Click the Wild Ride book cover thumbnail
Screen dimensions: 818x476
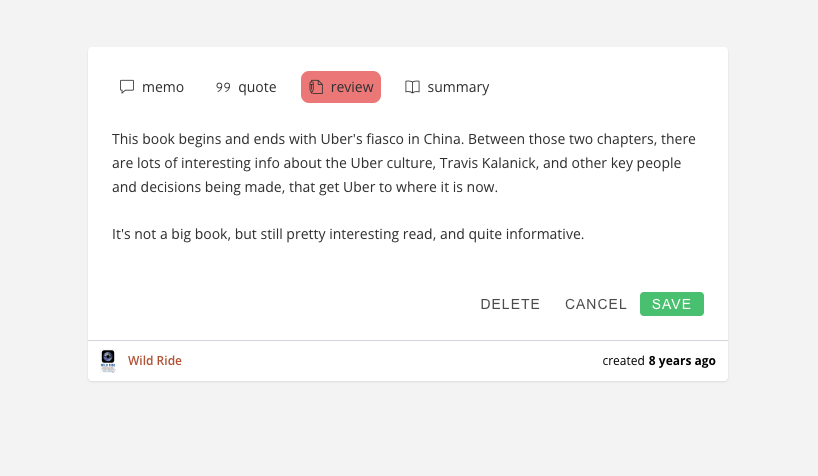pos(108,361)
